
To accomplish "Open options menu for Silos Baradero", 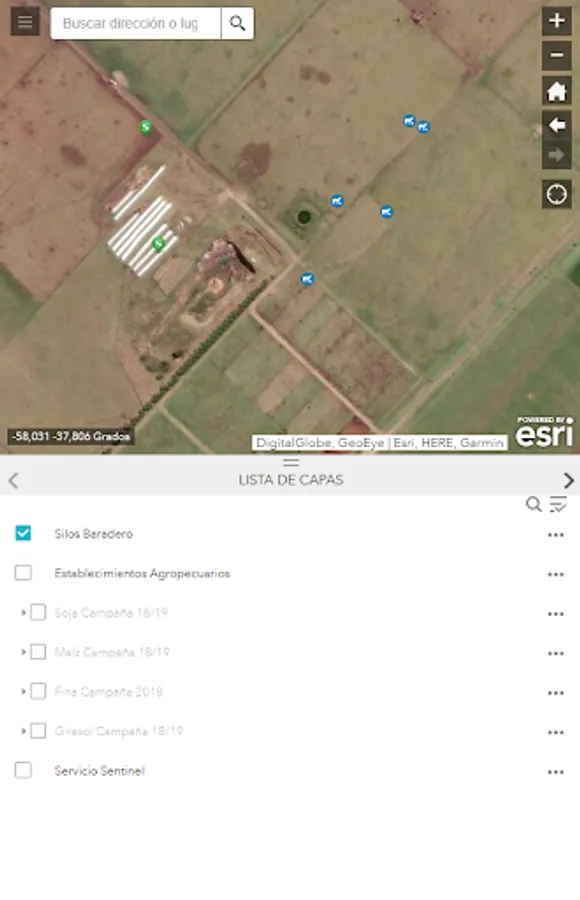I will (x=555, y=535).
